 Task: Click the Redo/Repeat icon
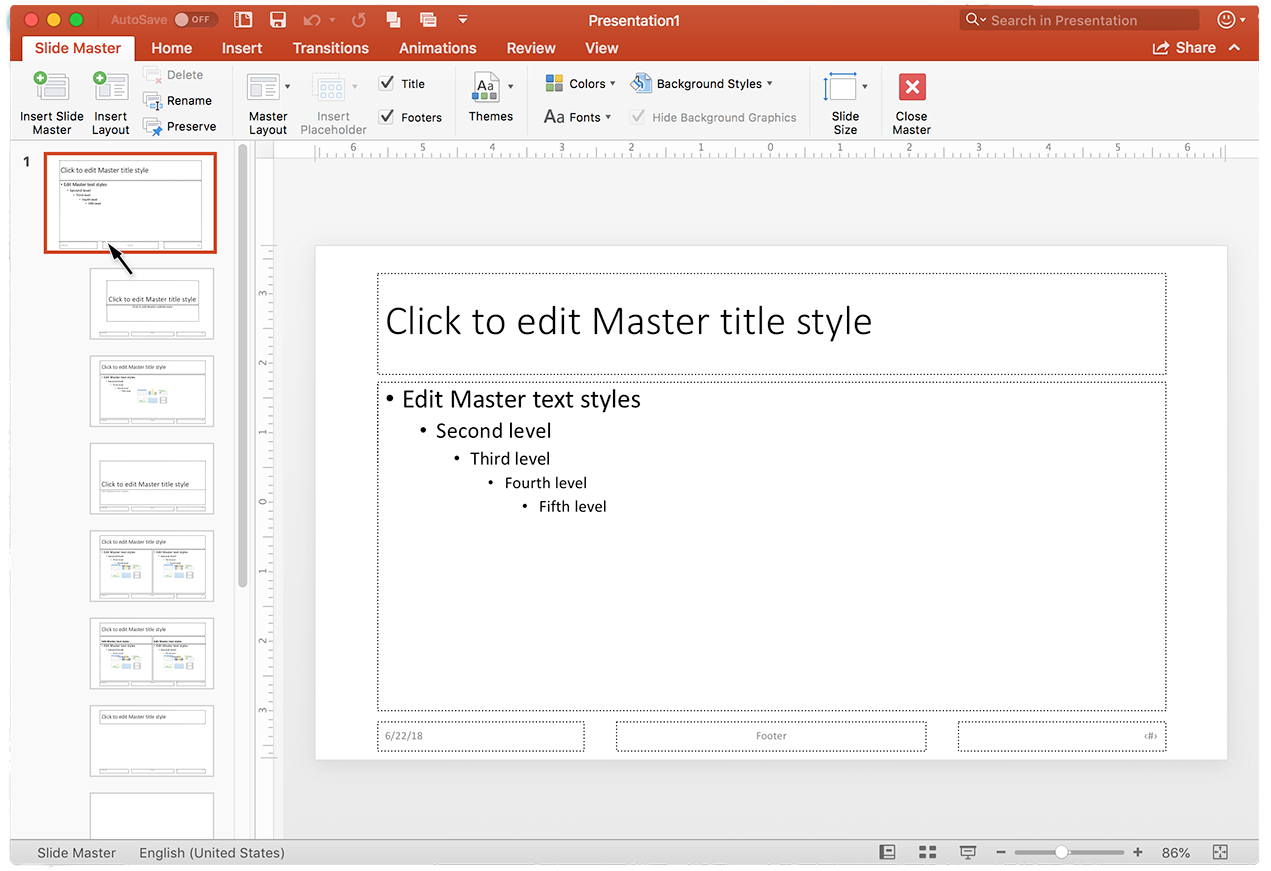[359, 20]
